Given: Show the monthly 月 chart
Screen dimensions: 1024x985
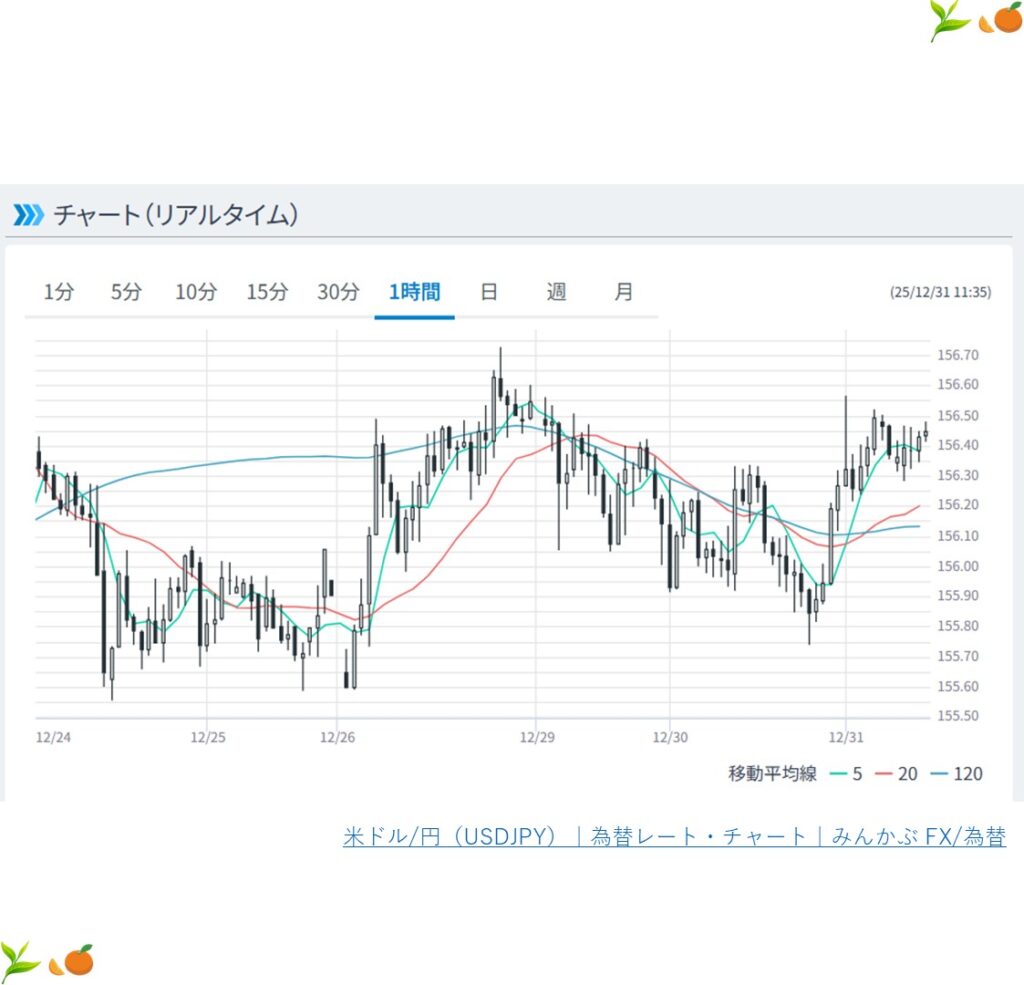Looking at the screenshot, I should click(x=624, y=292).
